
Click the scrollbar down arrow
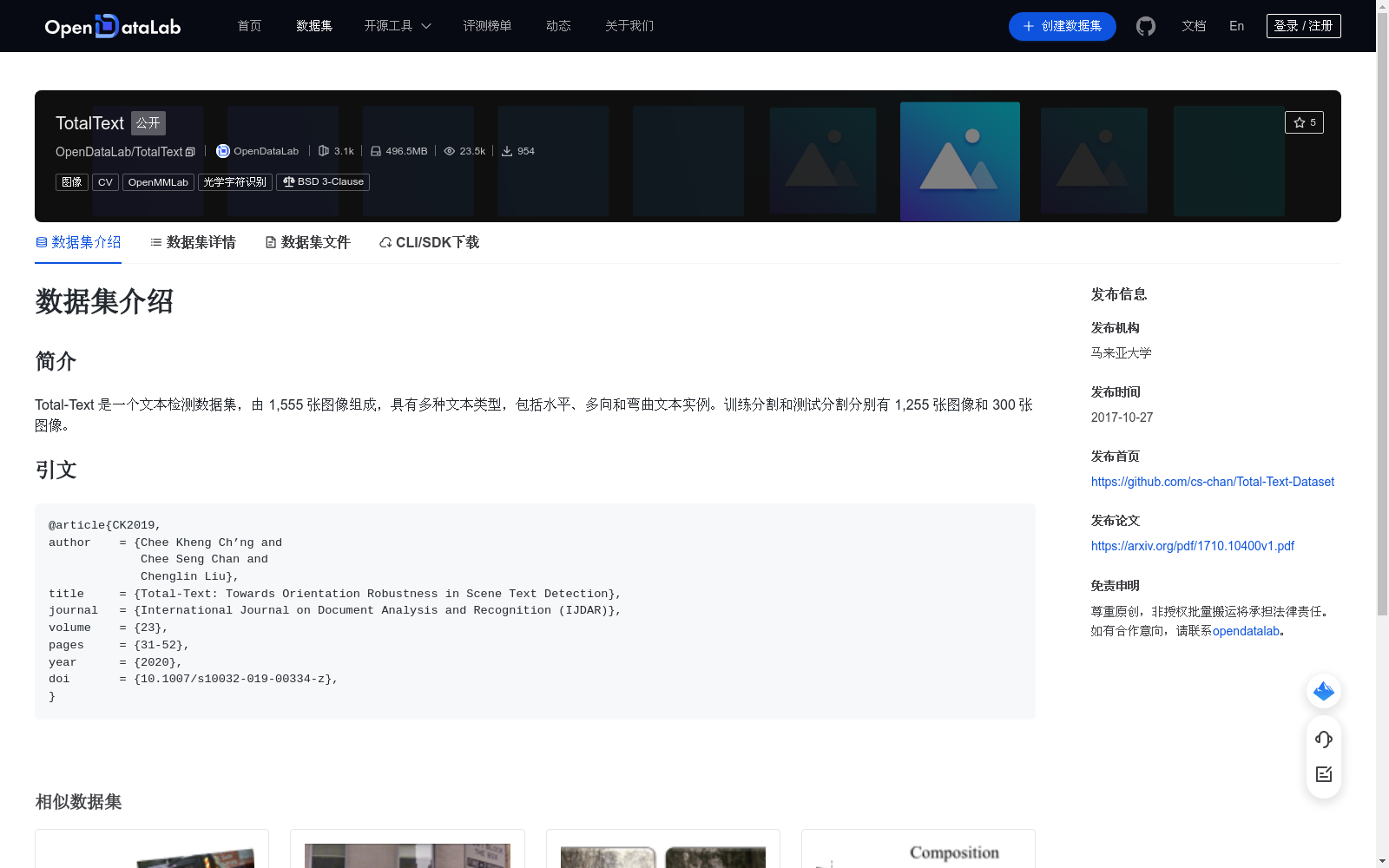[1382, 861]
